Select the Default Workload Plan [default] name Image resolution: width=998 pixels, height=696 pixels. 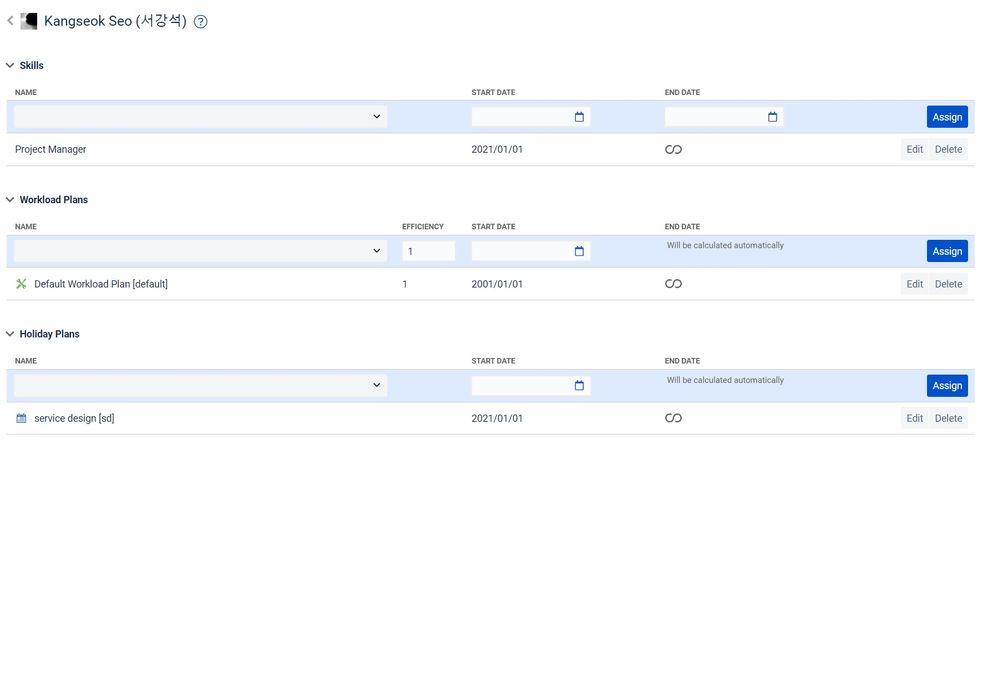click(101, 284)
